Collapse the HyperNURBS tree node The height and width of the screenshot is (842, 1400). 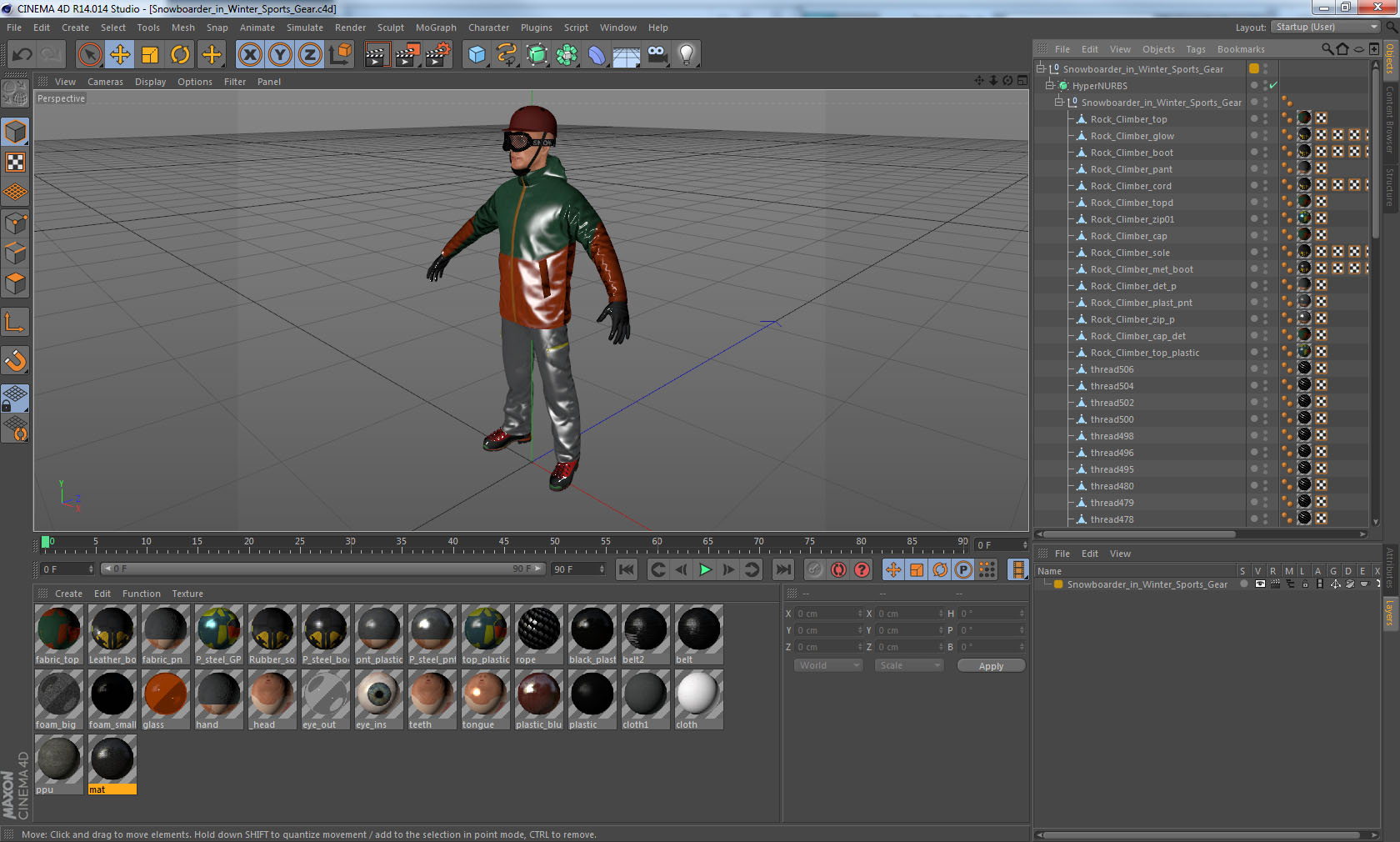tap(1050, 85)
